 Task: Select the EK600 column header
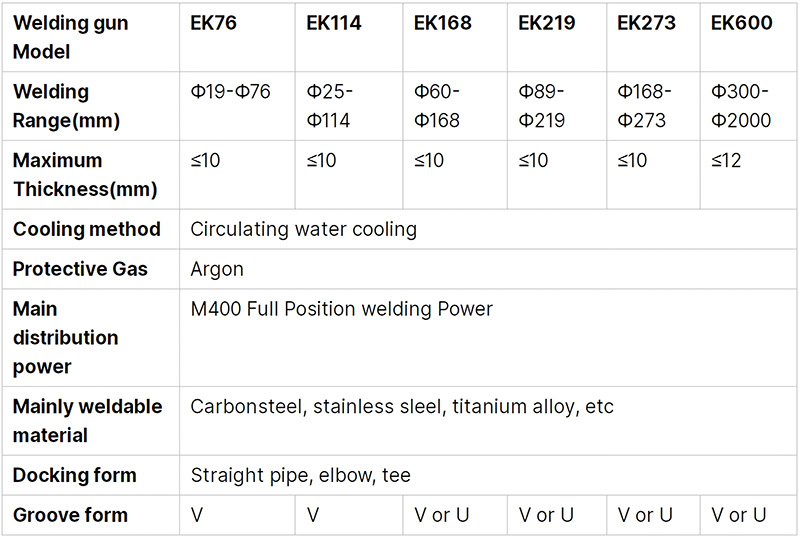click(741, 22)
